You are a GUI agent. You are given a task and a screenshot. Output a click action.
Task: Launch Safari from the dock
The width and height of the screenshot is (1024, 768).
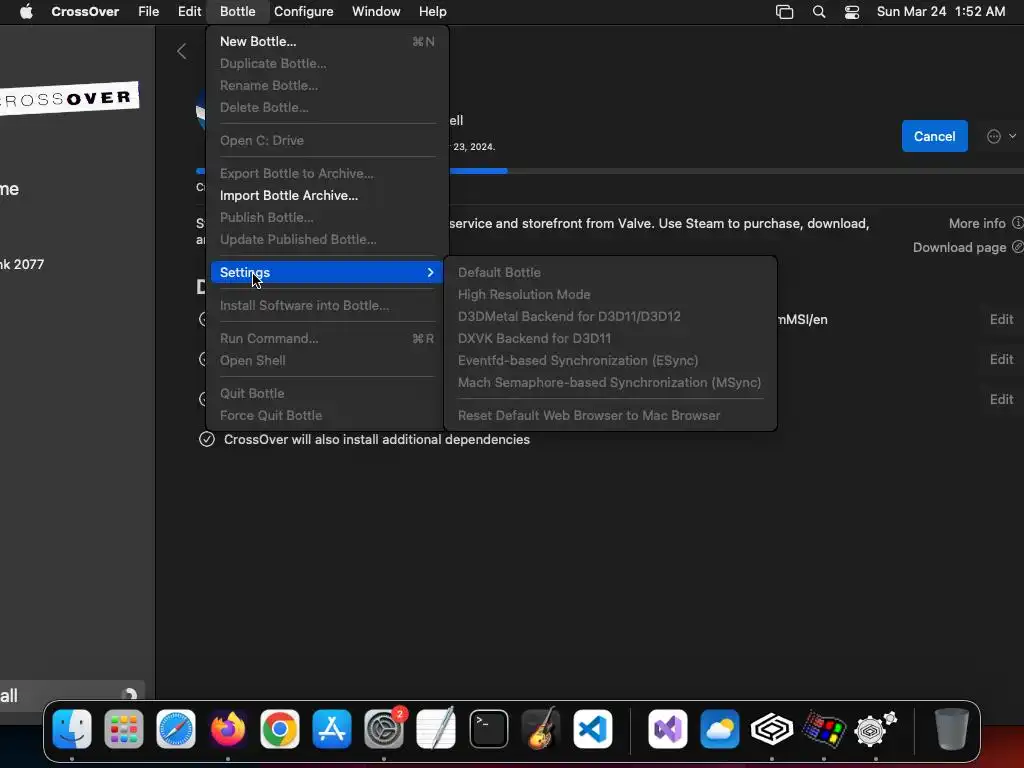pos(176,728)
